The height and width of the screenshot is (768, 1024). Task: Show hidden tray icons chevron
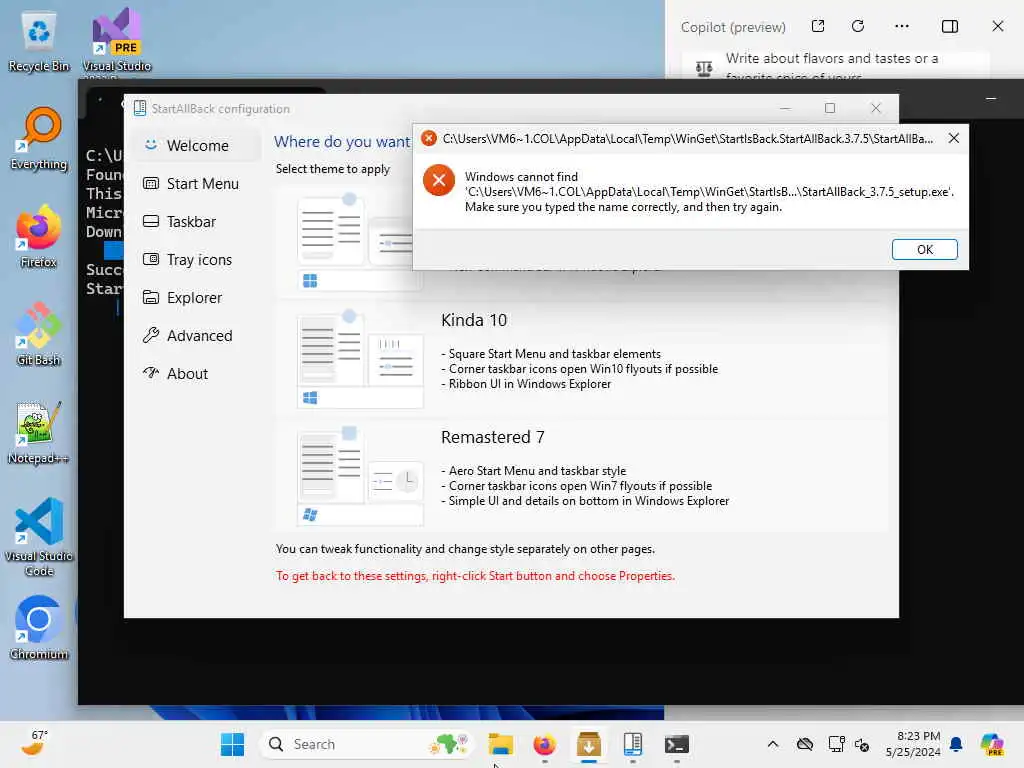[773, 744]
